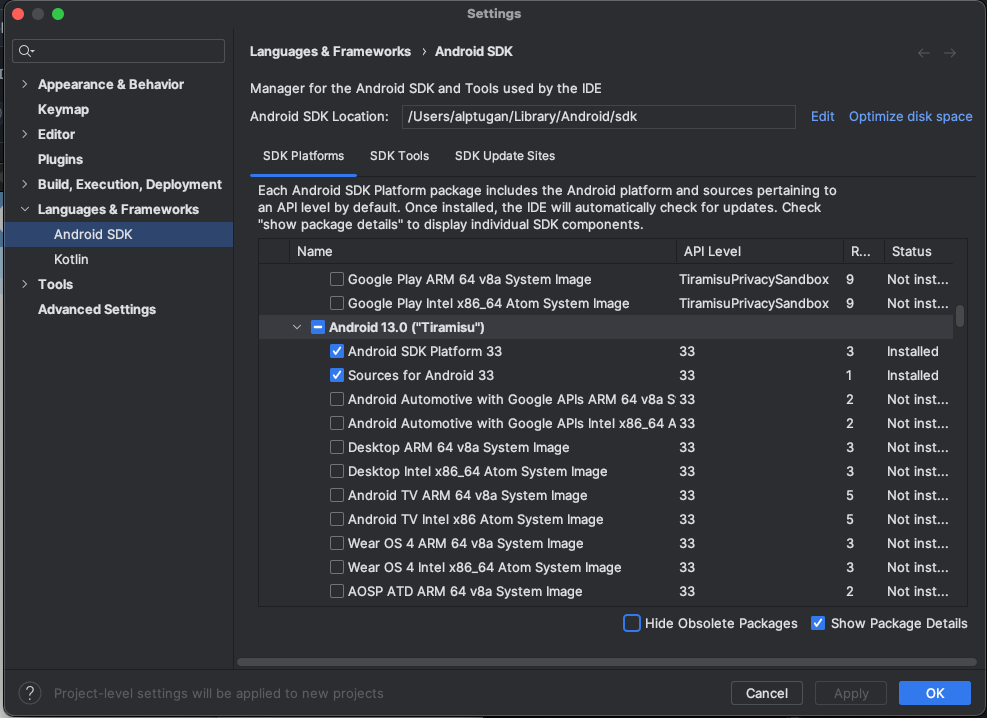This screenshot has height=718, width=987.
Task: Check Wear OS 4 Intel x86_64 Atom image
Action: [337, 567]
